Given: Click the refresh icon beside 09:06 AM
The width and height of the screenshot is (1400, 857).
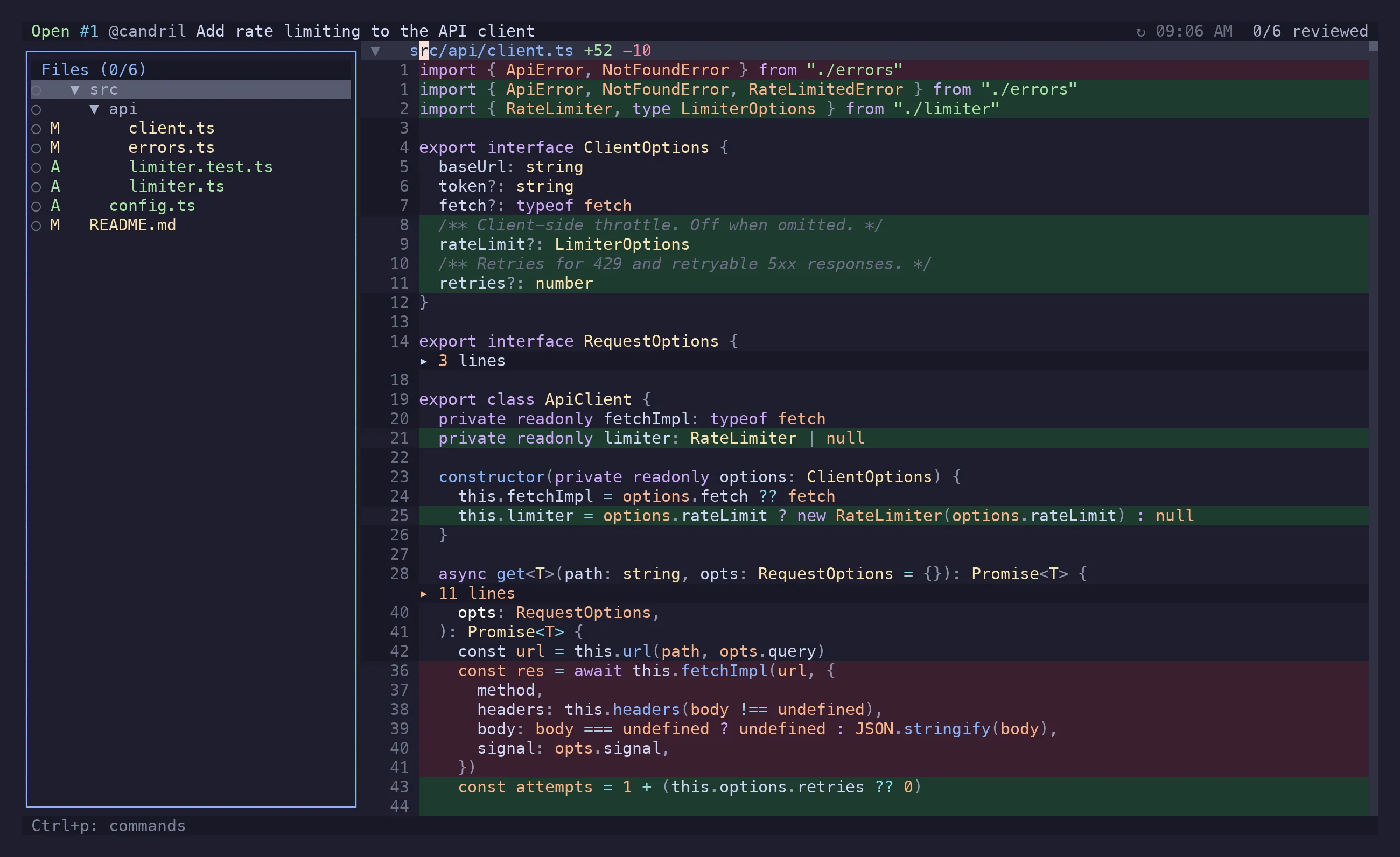Looking at the screenshot, I should (x=1140, y=32).
